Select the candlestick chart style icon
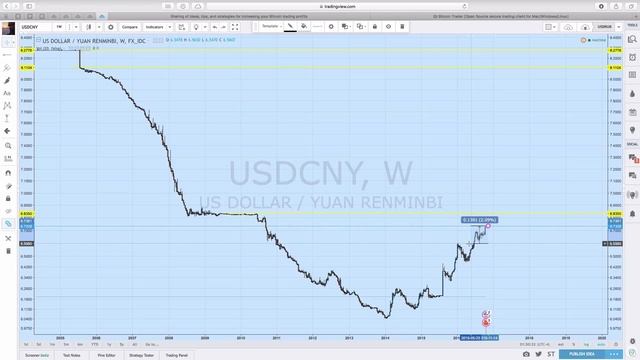 coord(89,27)
